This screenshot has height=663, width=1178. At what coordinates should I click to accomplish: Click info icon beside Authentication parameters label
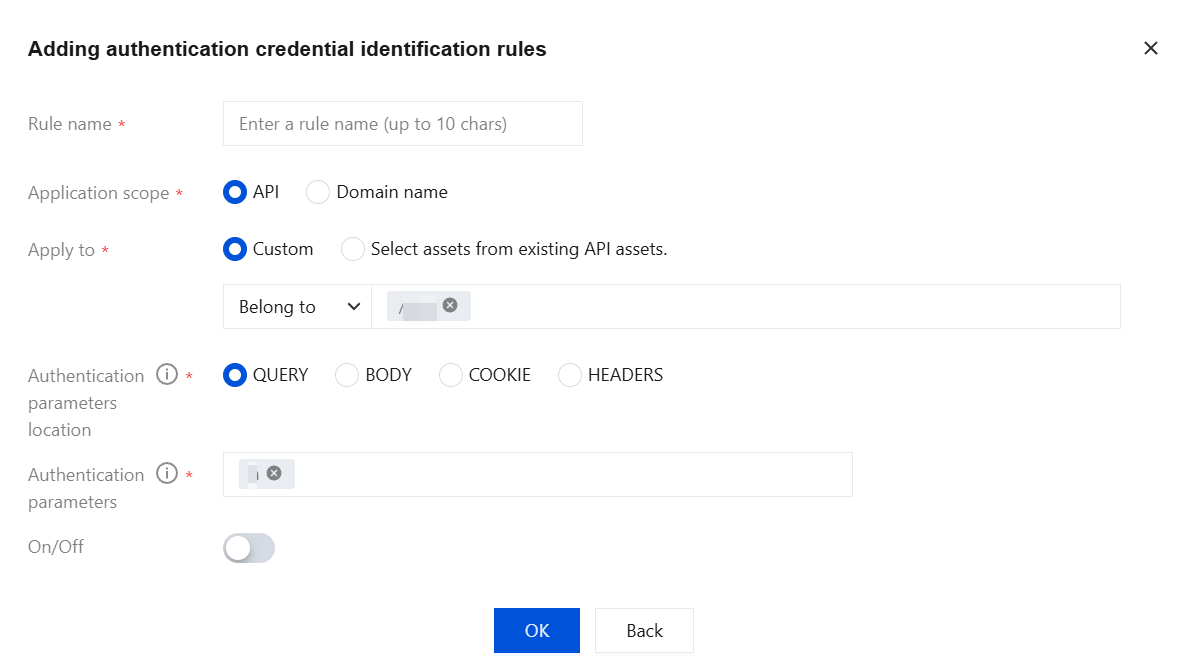tap(167, 474)
